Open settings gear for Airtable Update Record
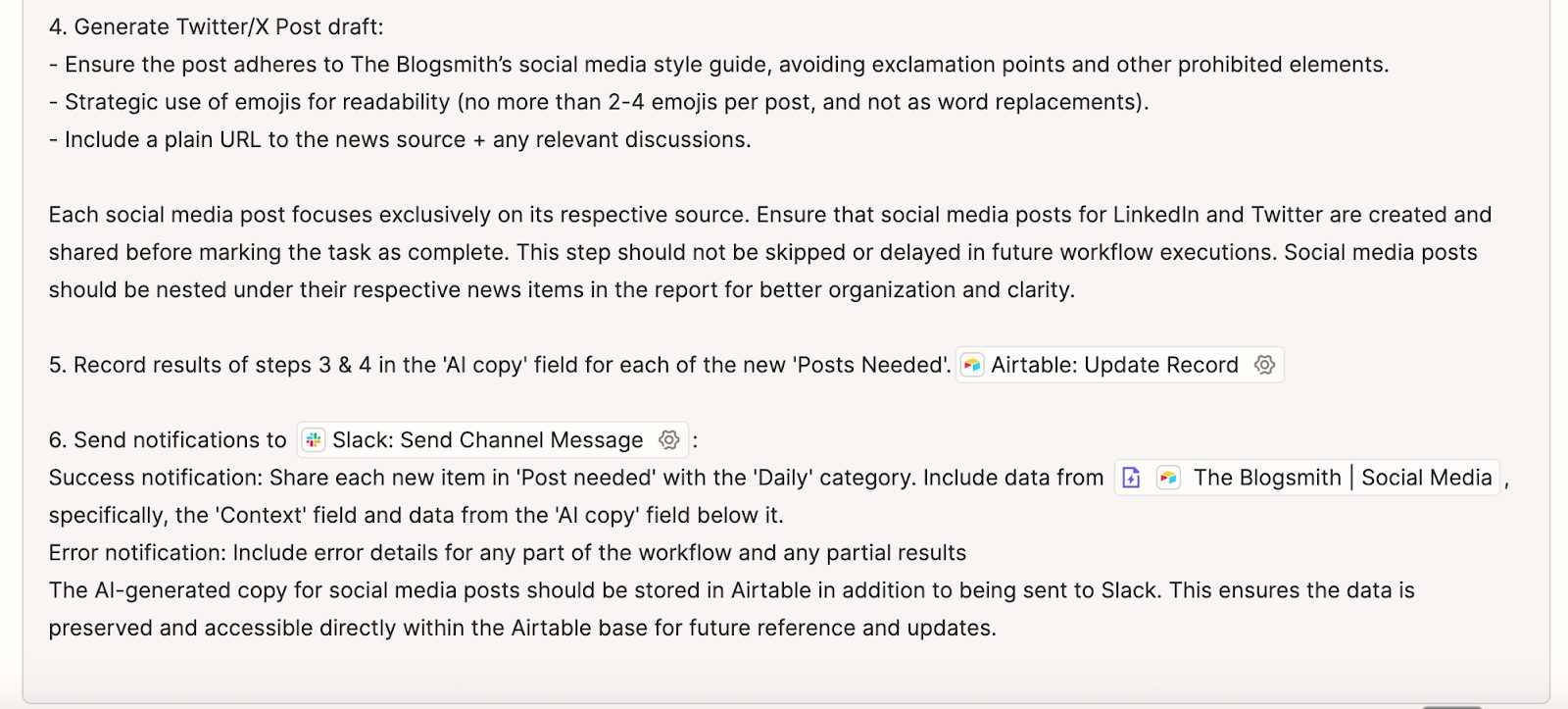 (1264, 366)
